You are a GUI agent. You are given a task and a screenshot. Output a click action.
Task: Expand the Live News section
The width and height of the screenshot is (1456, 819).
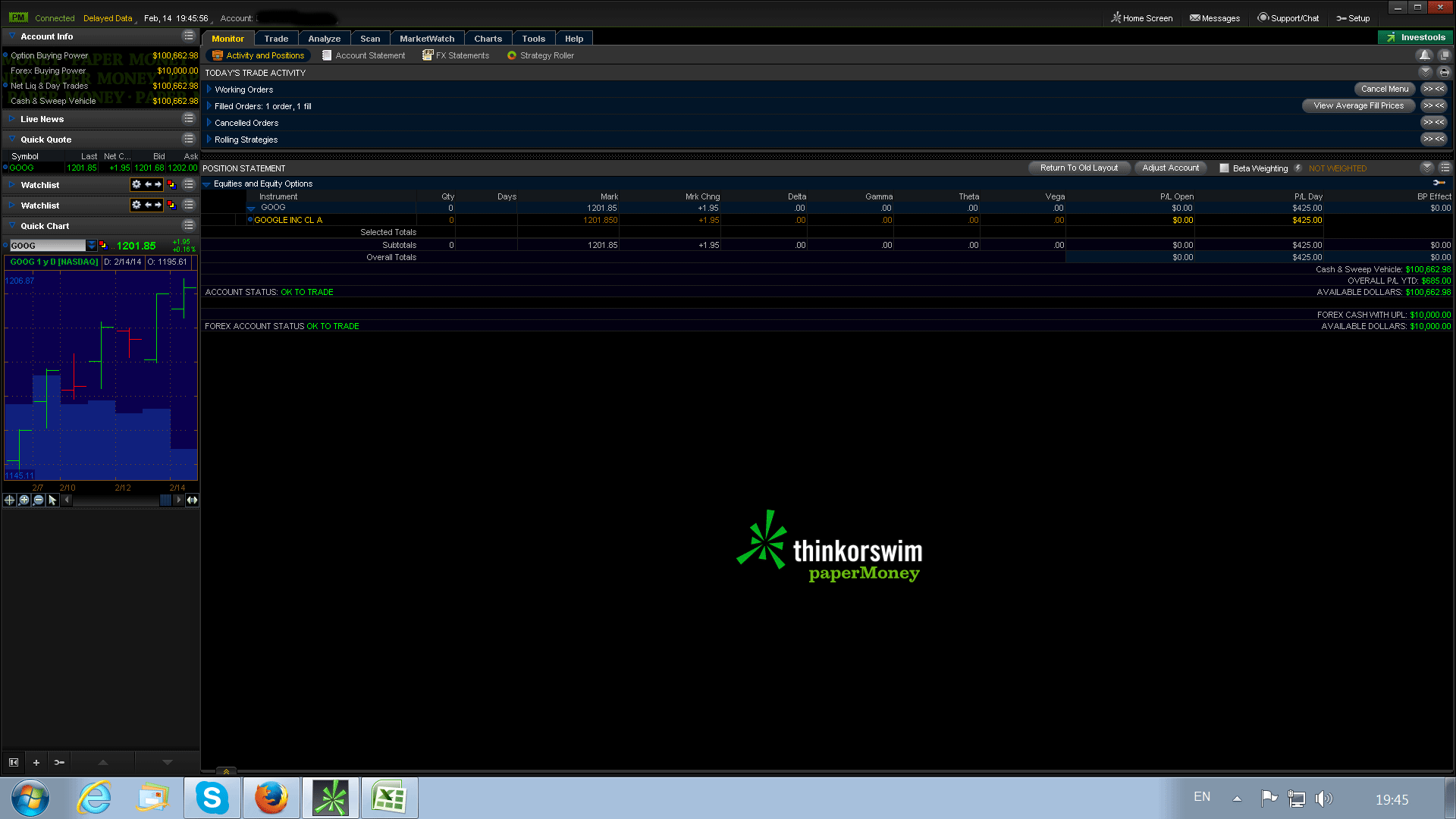click(x=12, y=119)
